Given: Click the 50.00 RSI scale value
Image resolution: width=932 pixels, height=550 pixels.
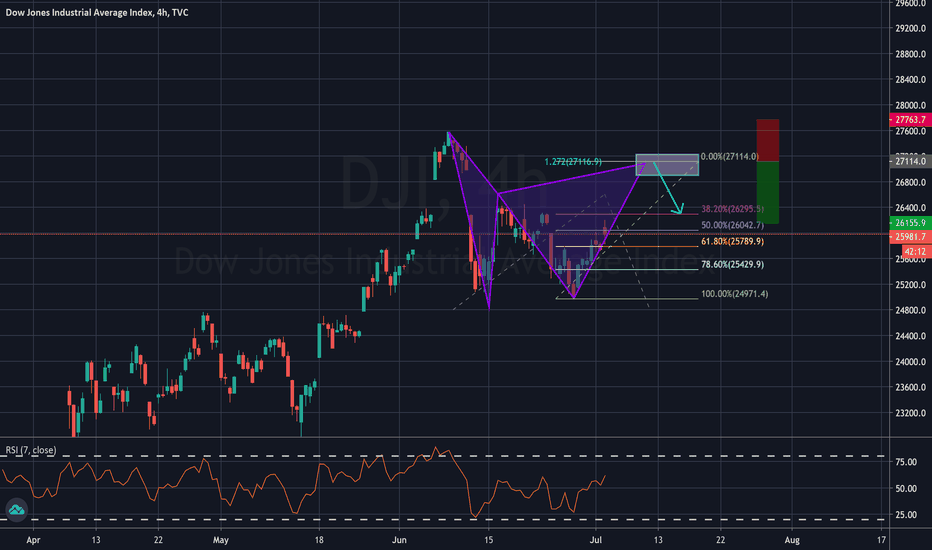Looking at the screenshot, I should pos(906,489).
